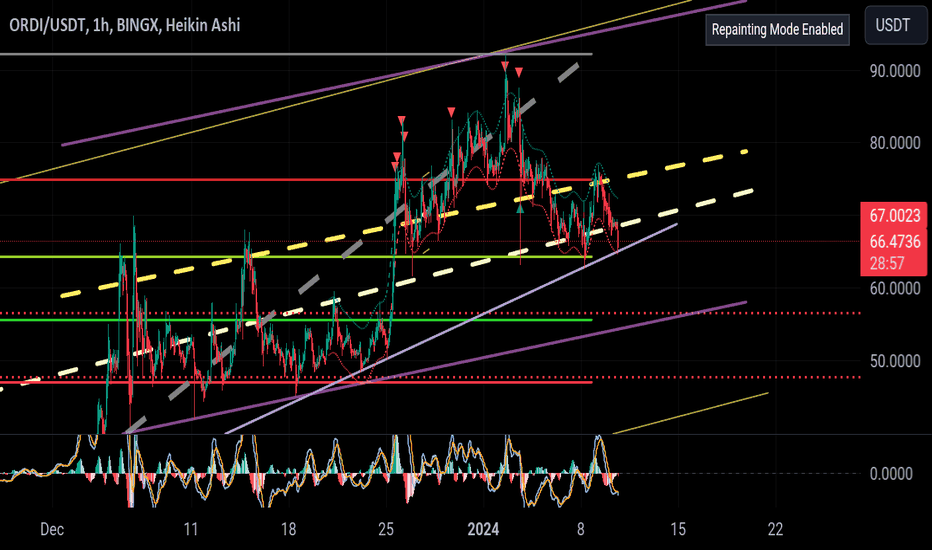Click the 60.0000 price axis label
The width and height of the screenshot is (932, 550).
895,288
